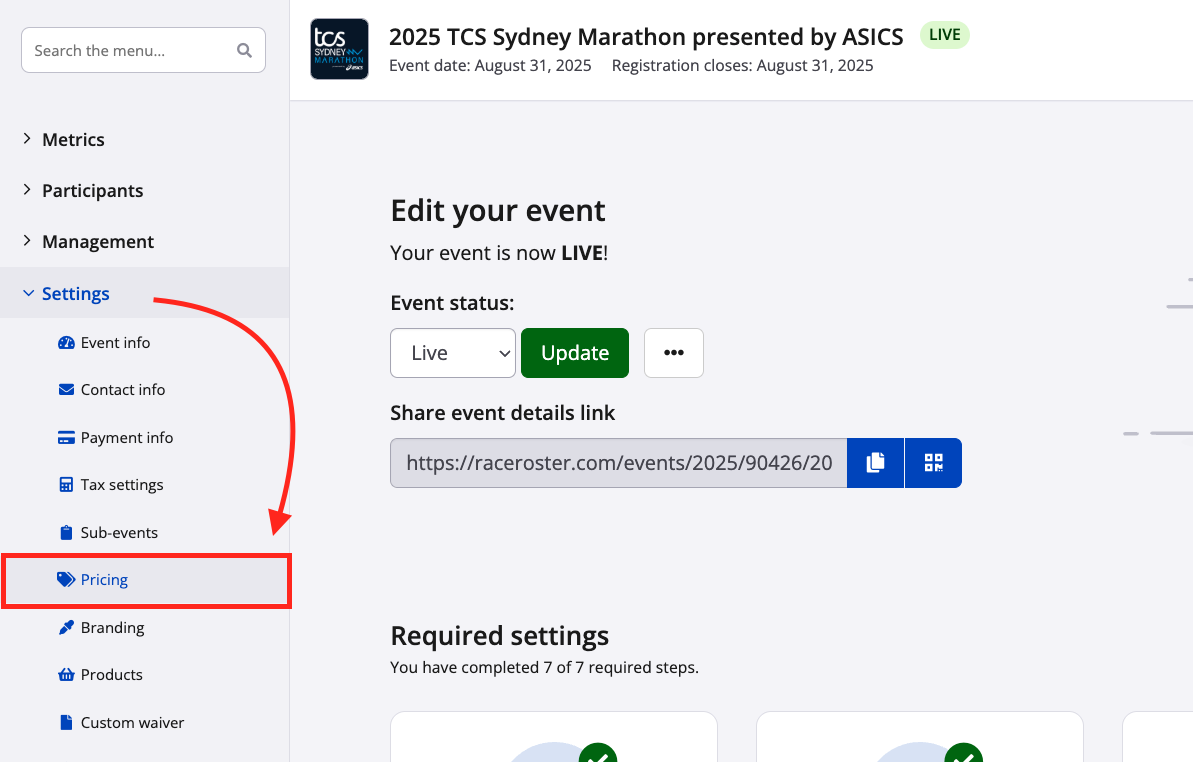Click the Event info gauge icon
The image size is (1193, 762).
point(67,343)
